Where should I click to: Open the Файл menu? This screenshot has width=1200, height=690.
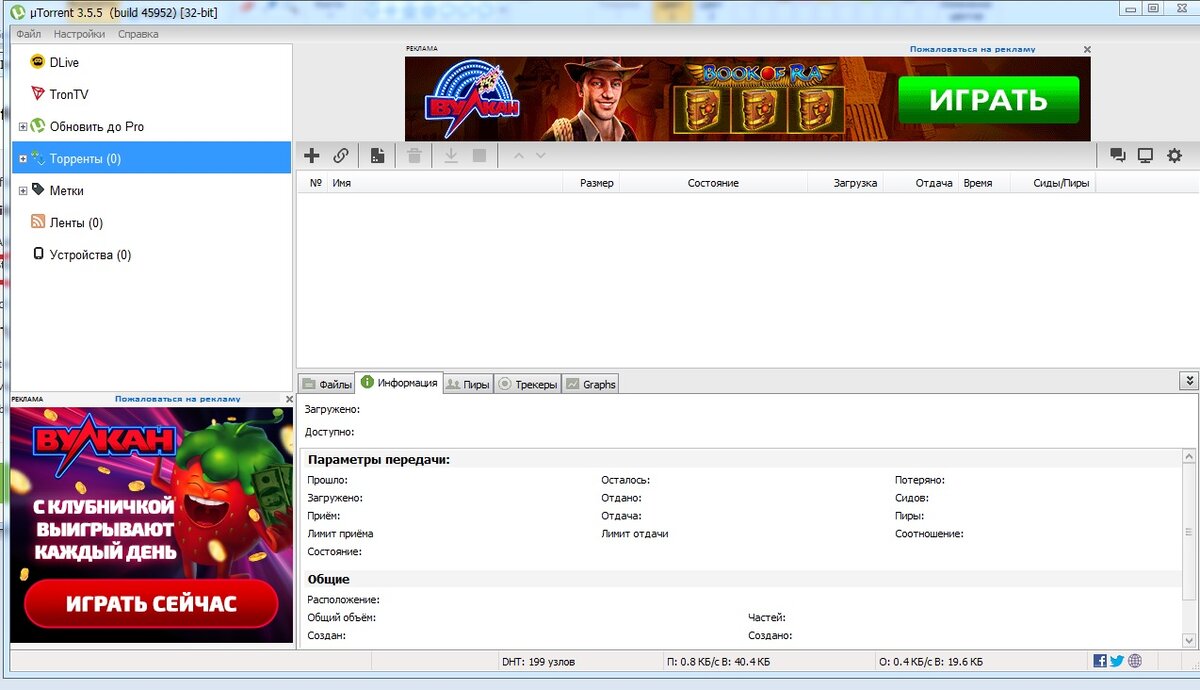click(x=28, y=34)
